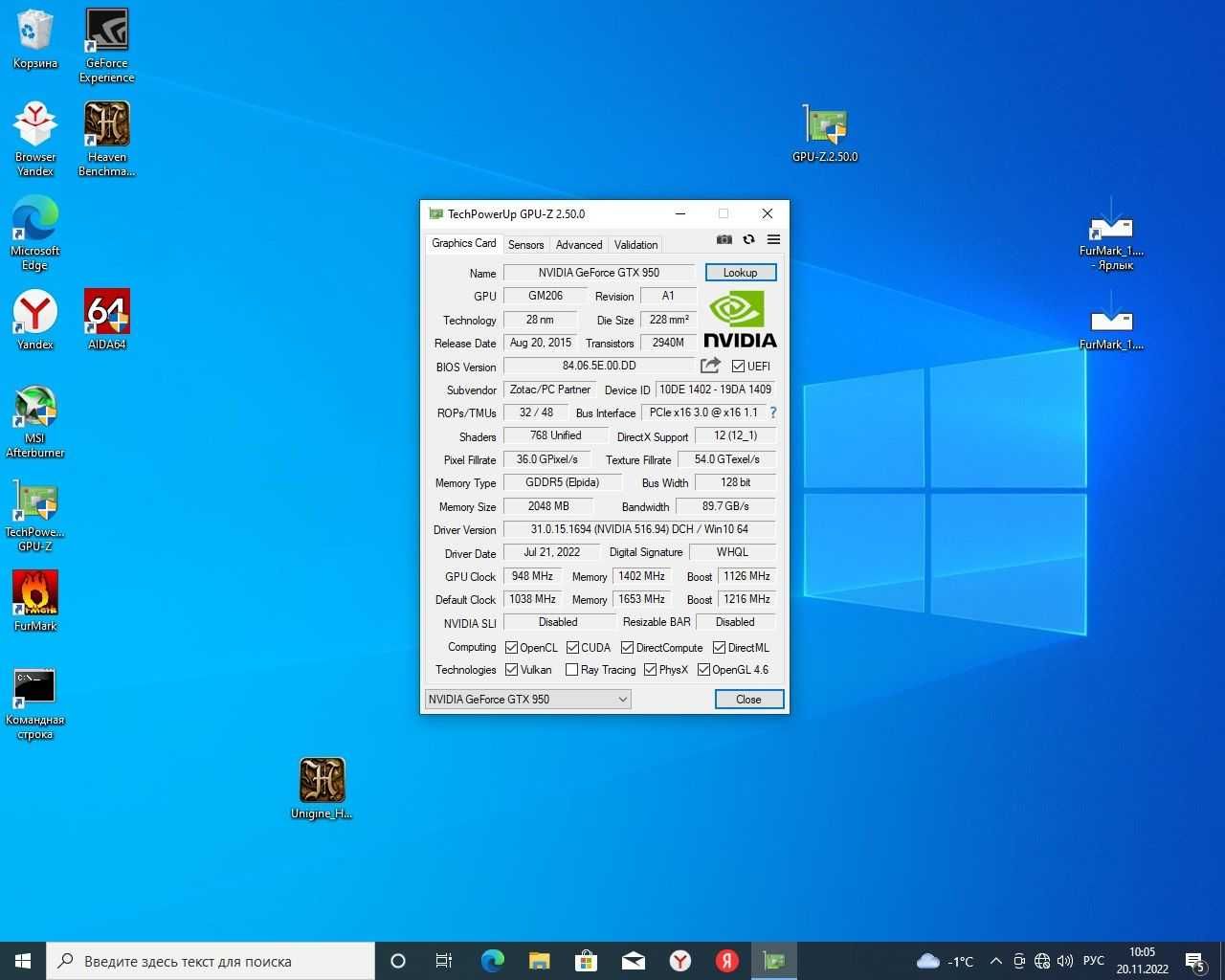Click the Bandwidth value 89.7 GB/s
1225x980 pixels.
(x=725, y=505)
